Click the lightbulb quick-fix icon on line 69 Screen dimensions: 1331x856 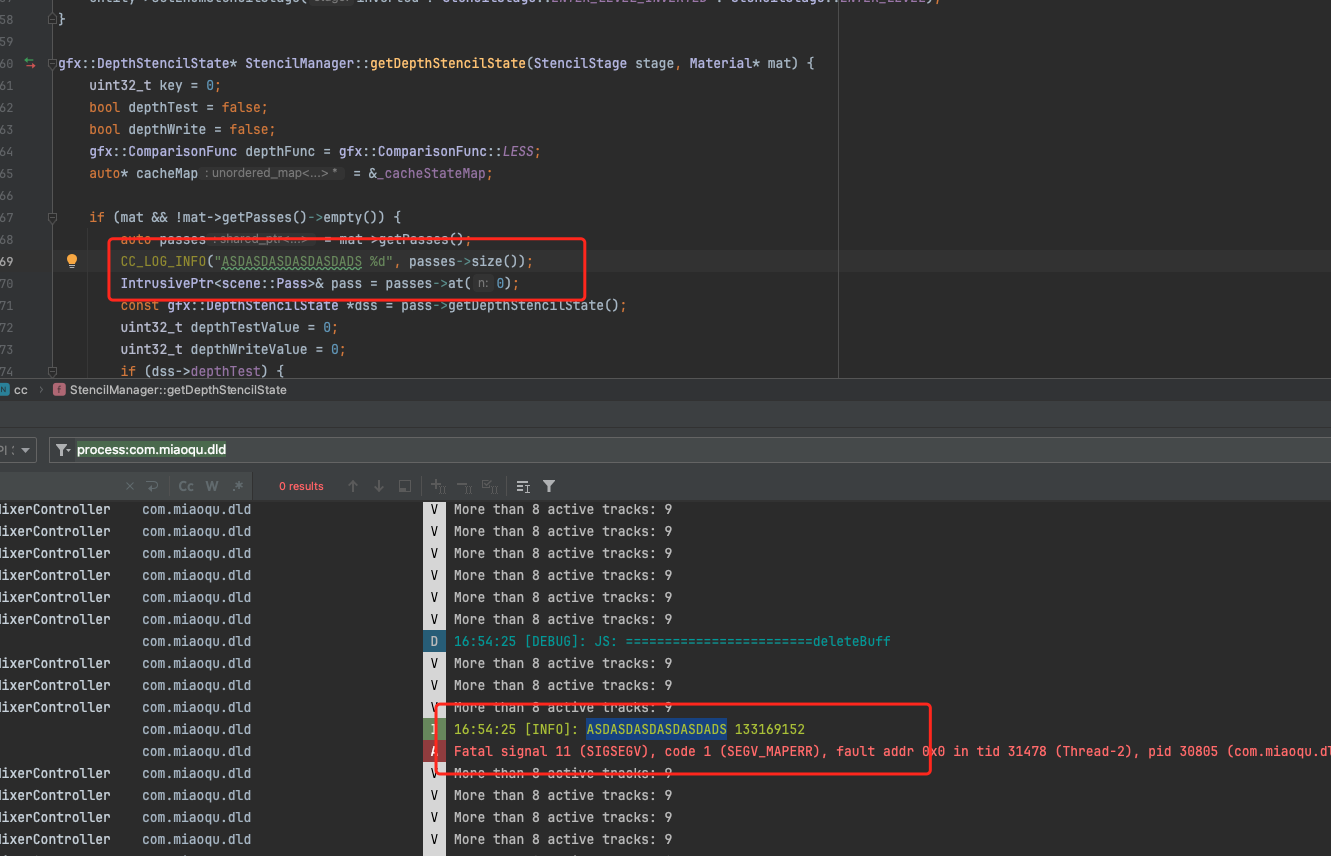click(x=72, y=261)
